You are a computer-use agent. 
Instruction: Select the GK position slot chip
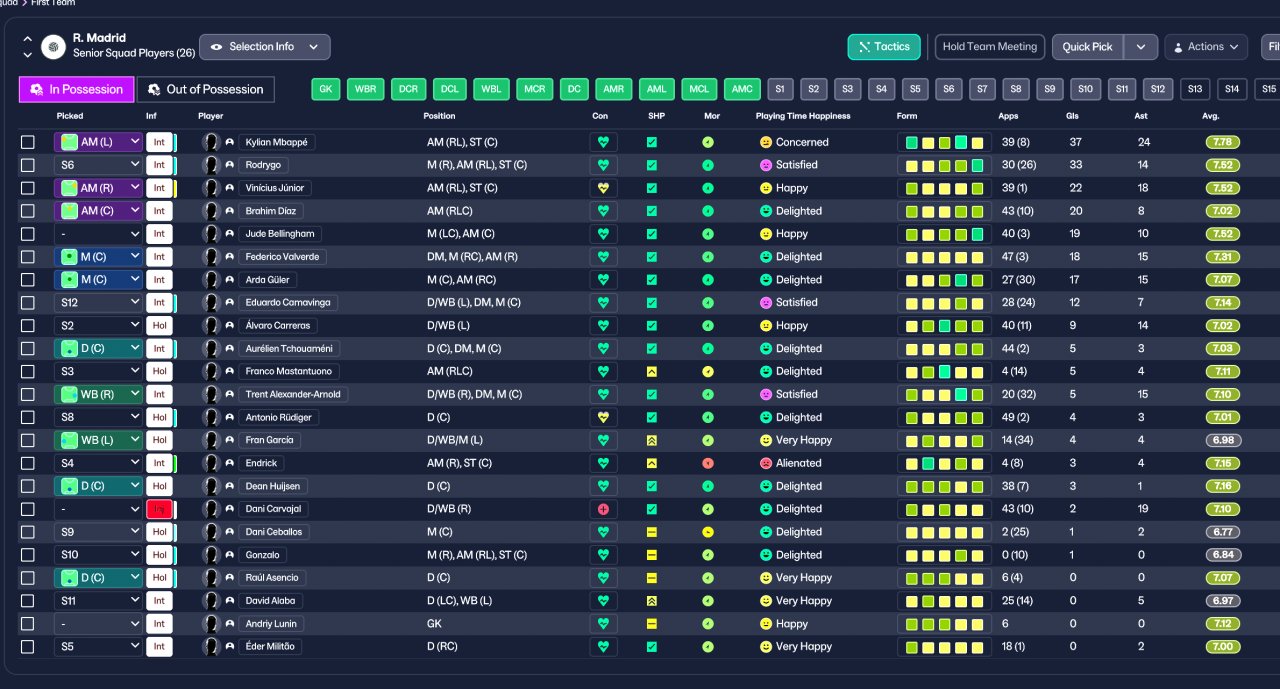[326, 89]
